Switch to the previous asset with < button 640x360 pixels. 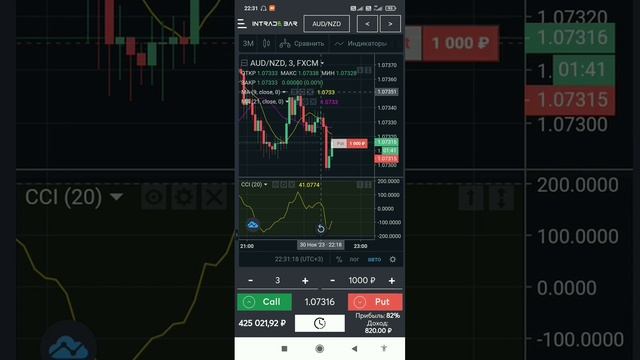pos(367,24)
